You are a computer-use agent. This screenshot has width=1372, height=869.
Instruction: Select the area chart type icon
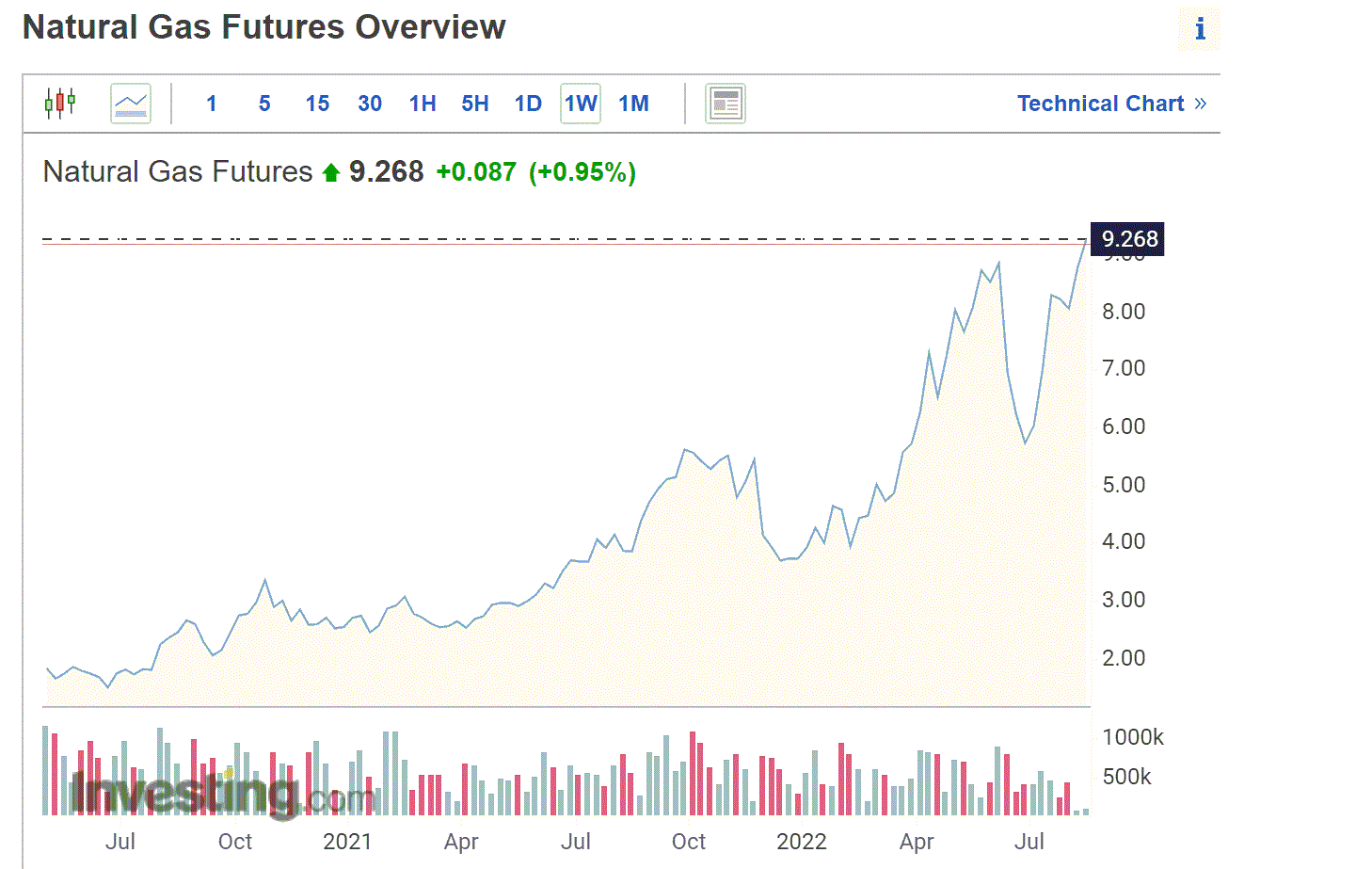(131, 103)
